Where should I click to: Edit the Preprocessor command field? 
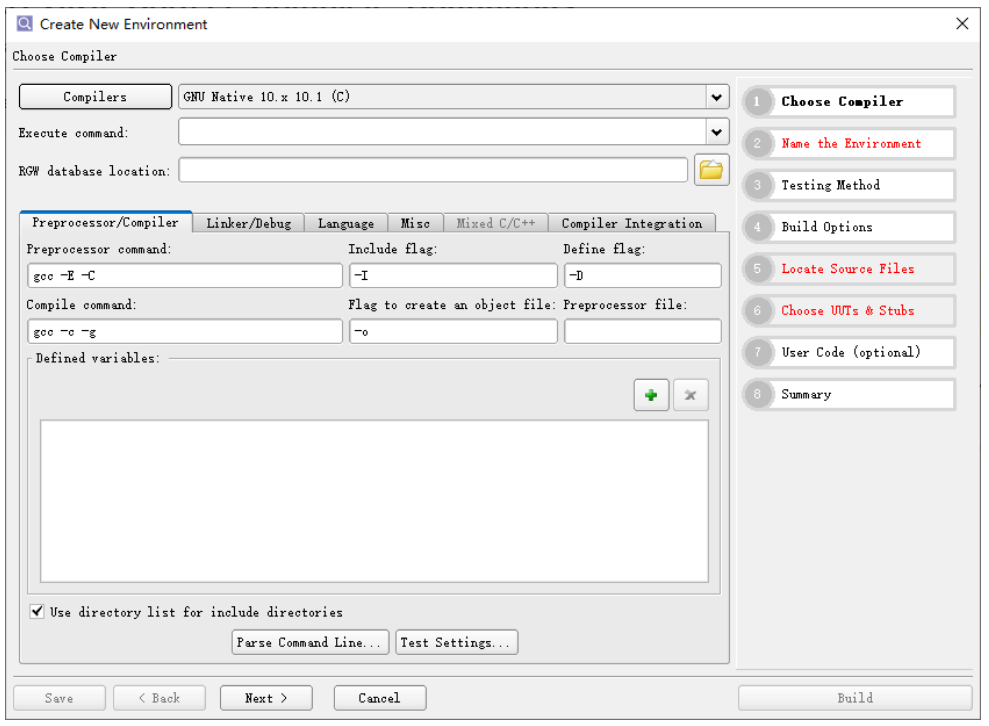click(185, 276)
